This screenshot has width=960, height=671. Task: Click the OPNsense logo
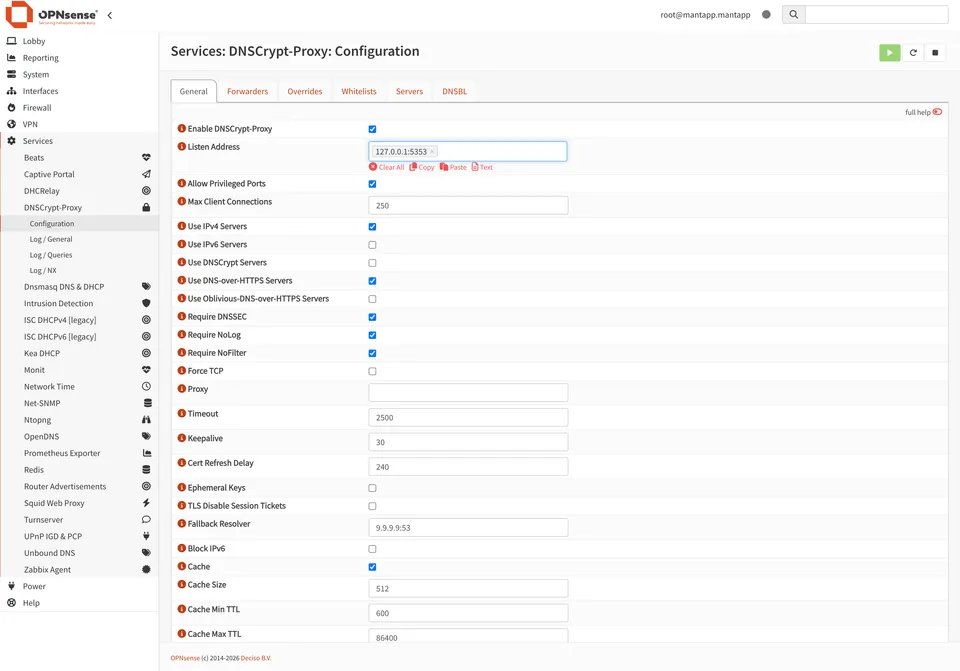tap(51, 14)
